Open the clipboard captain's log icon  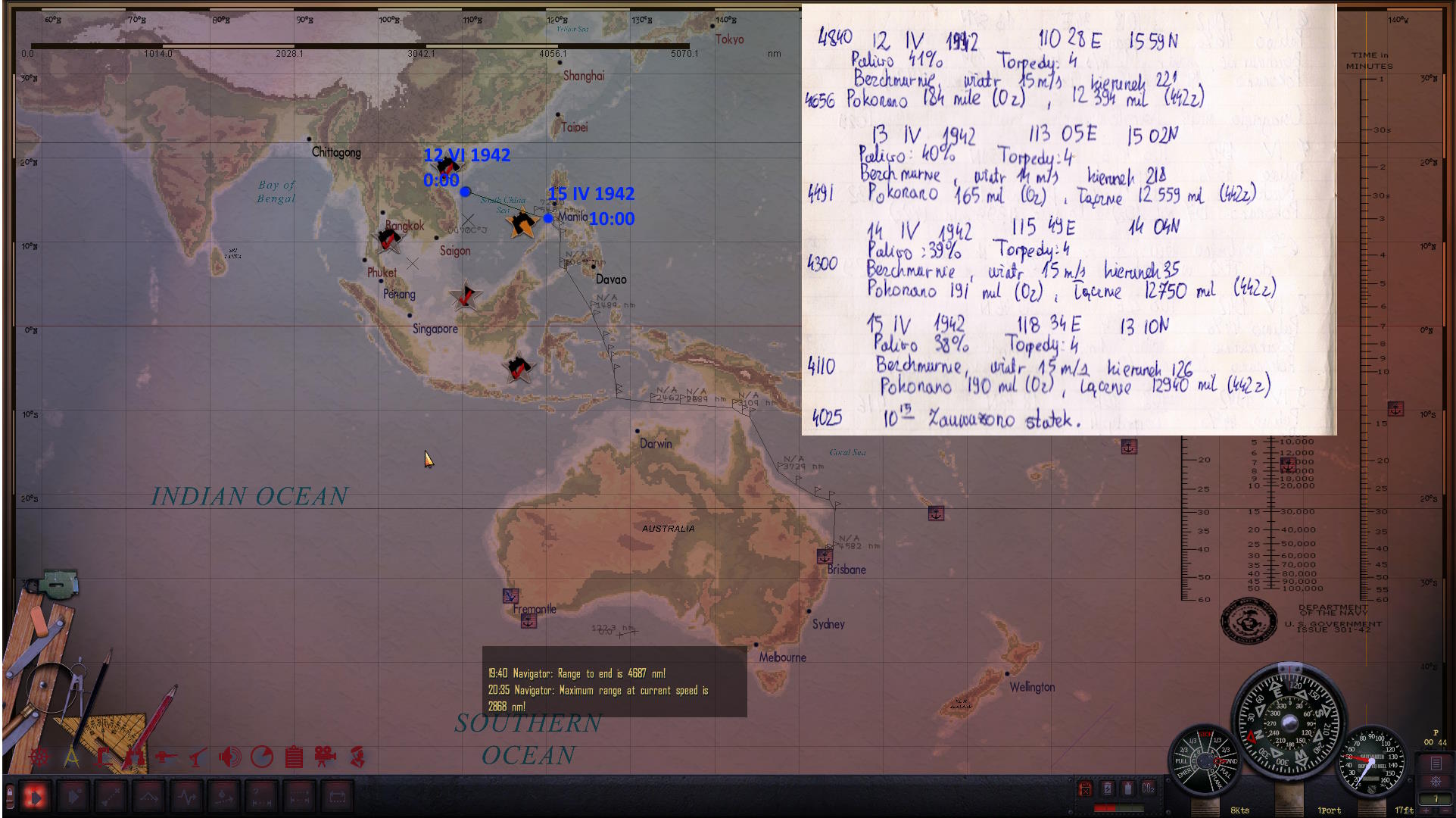pyautogui.click(x=294, y=757)
